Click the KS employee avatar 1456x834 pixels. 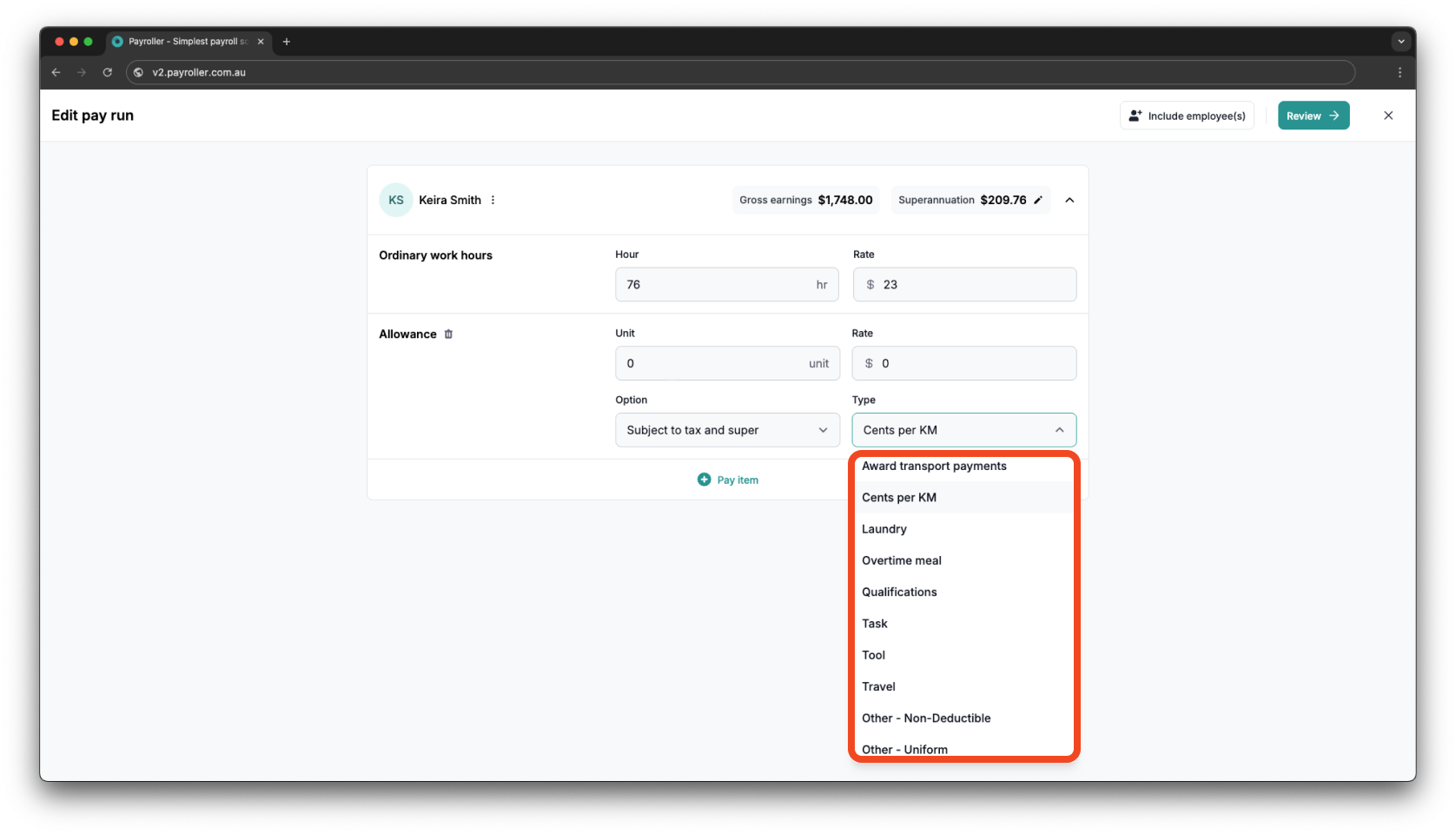(396, 200)
